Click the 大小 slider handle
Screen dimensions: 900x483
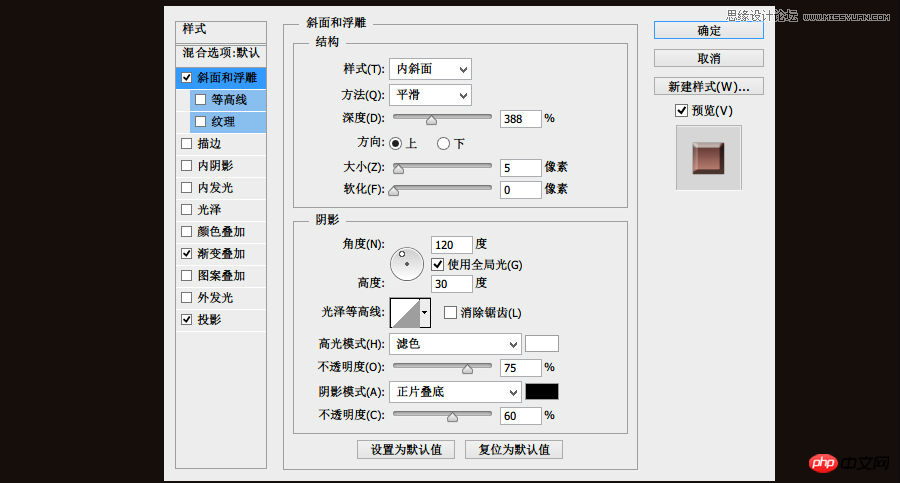[398, 168]
